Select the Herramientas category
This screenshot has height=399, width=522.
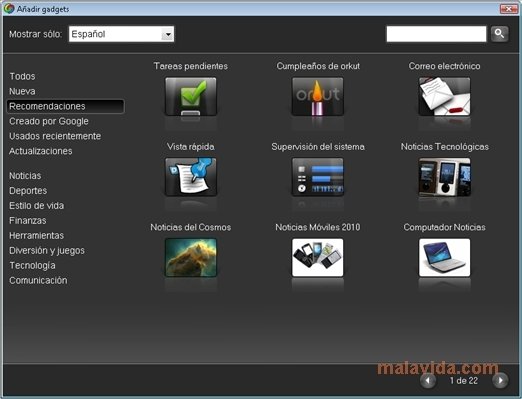(36, 235)
